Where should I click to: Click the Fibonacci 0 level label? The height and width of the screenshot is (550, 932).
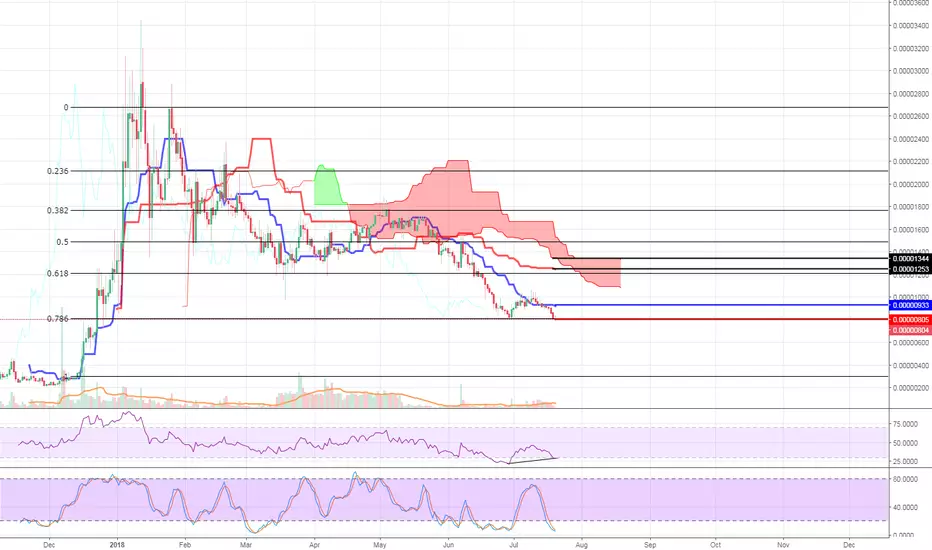[66, 108]
